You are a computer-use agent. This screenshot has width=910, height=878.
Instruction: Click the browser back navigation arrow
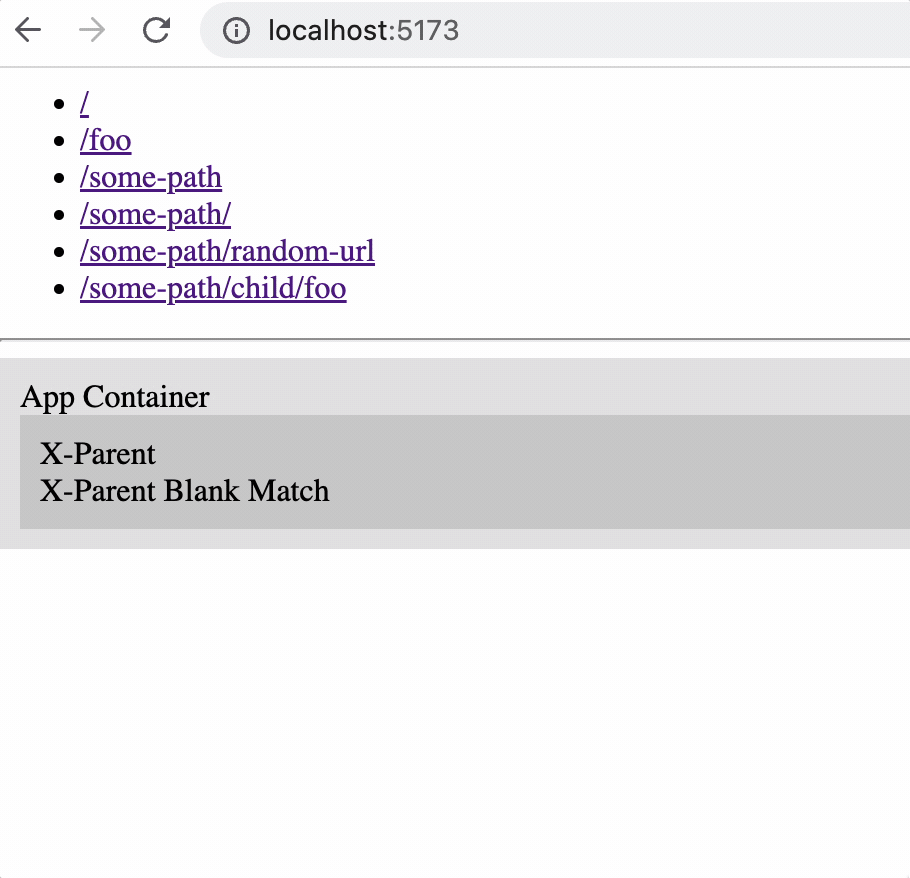pyautogui.click(x=27, y=30)
